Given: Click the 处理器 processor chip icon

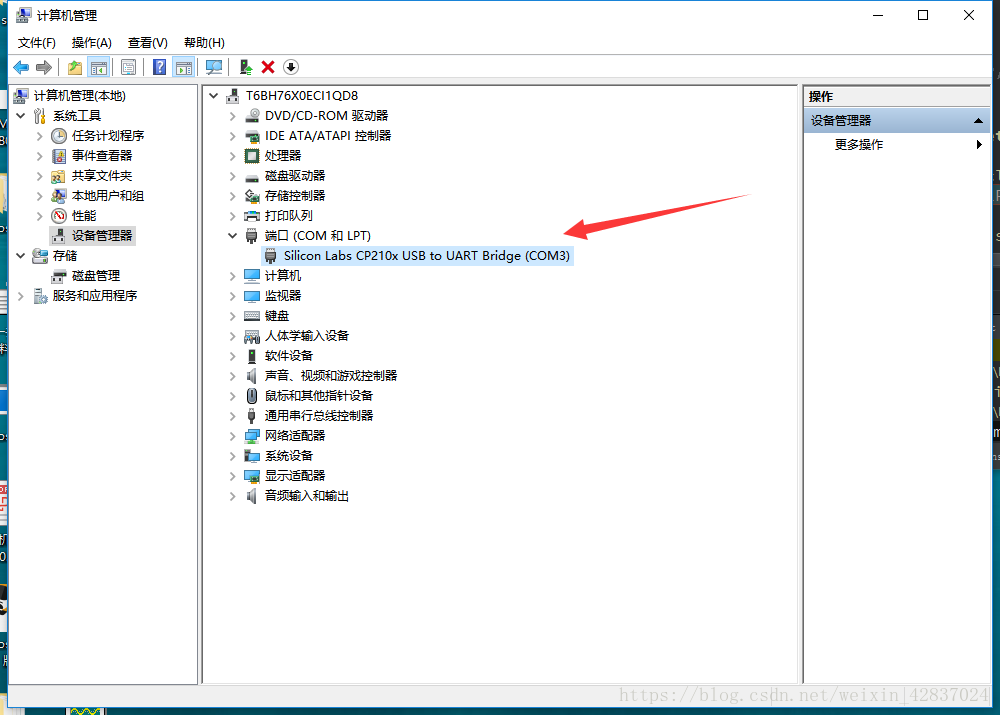Looking at the screenshot, I should [x=253, y=156].
